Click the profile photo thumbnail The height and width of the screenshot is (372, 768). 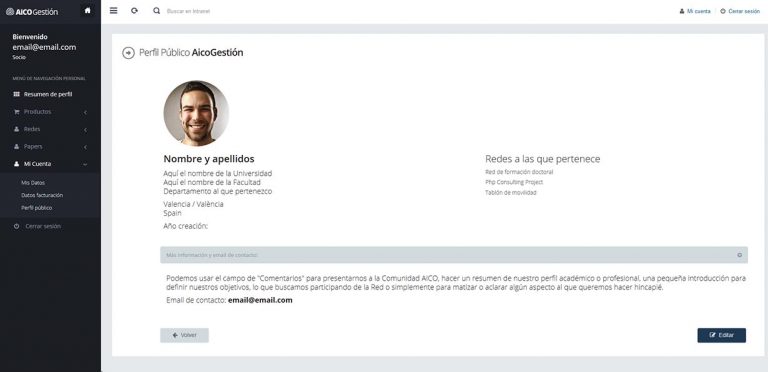point(196,113)
